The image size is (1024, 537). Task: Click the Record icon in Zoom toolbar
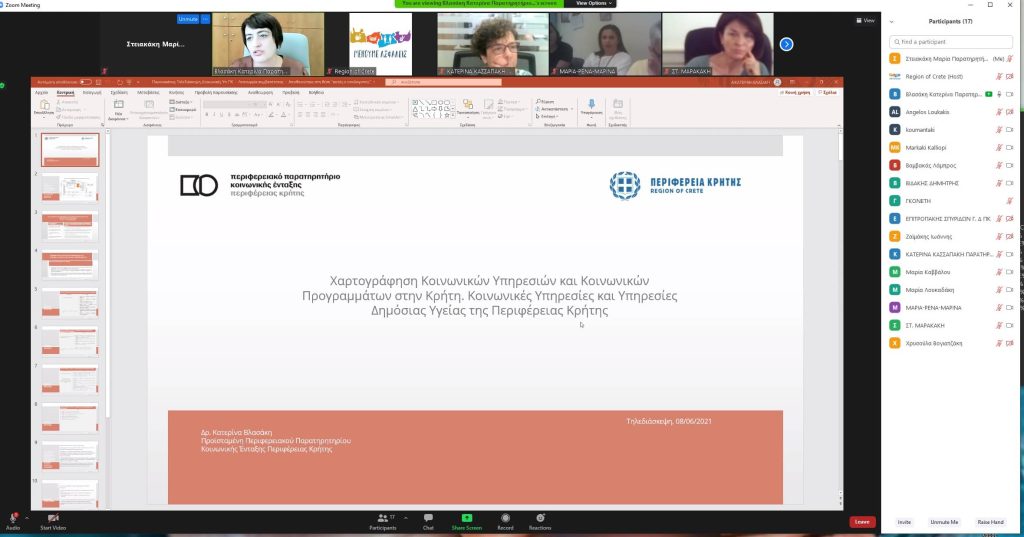tap(505, 518)
